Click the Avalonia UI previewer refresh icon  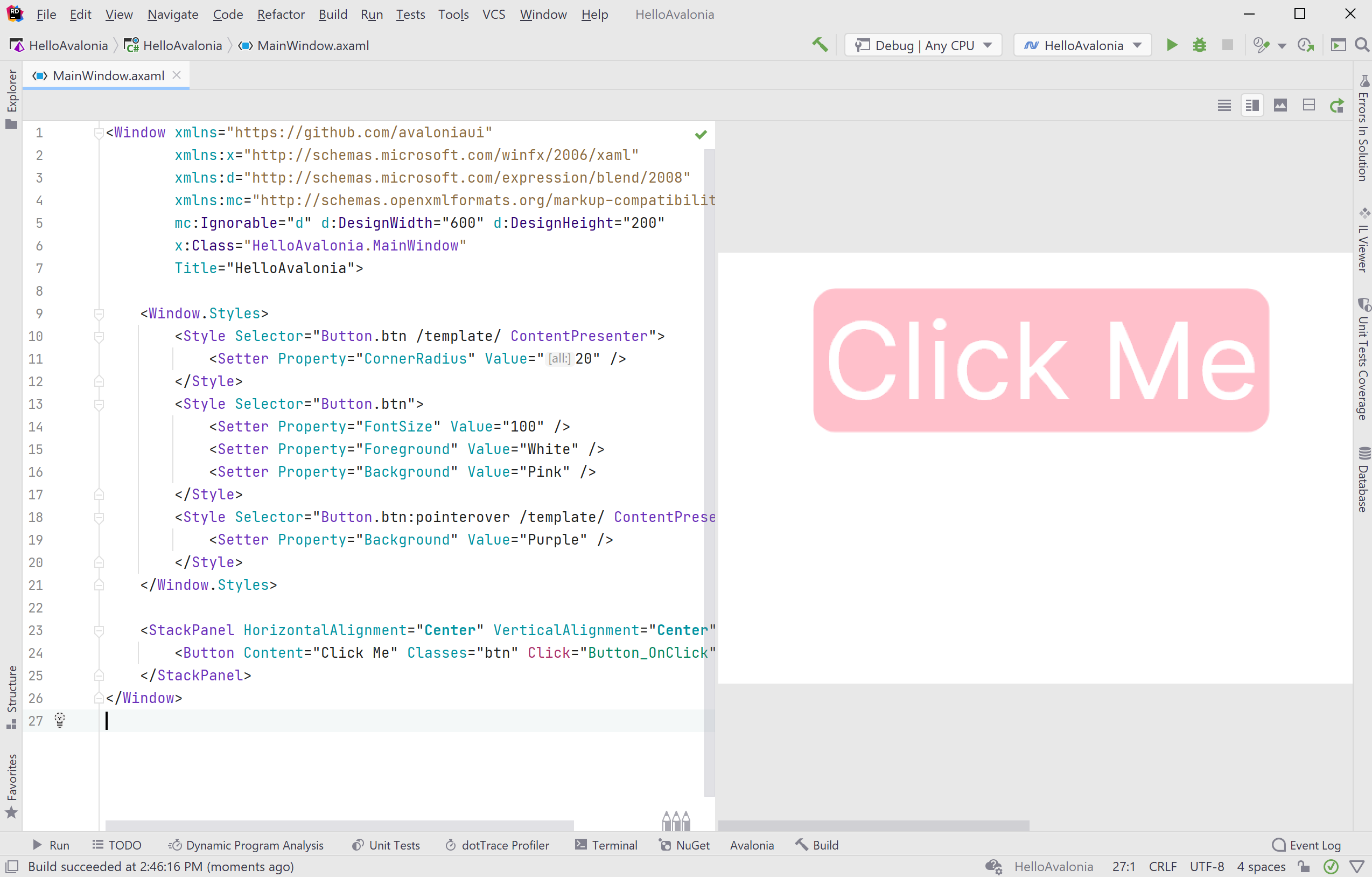(x=1339, y=105)
